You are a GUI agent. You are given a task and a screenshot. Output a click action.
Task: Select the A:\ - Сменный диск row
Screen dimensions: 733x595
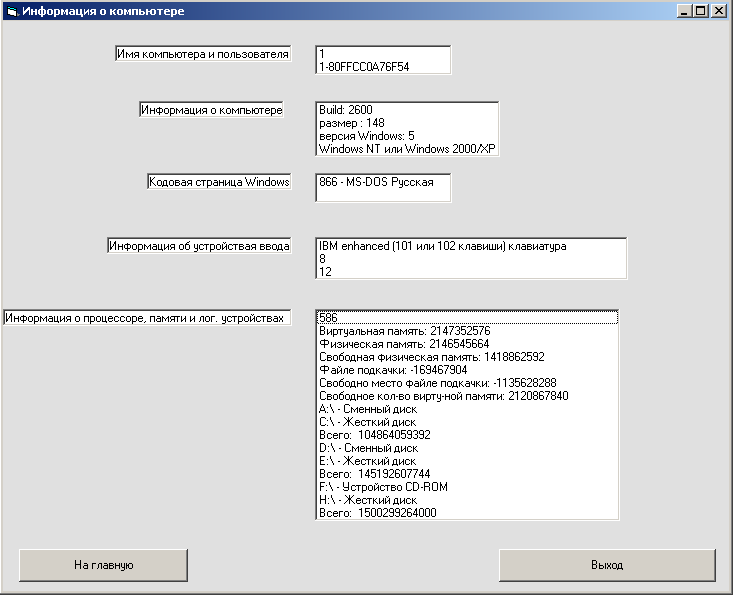(467, 409)
